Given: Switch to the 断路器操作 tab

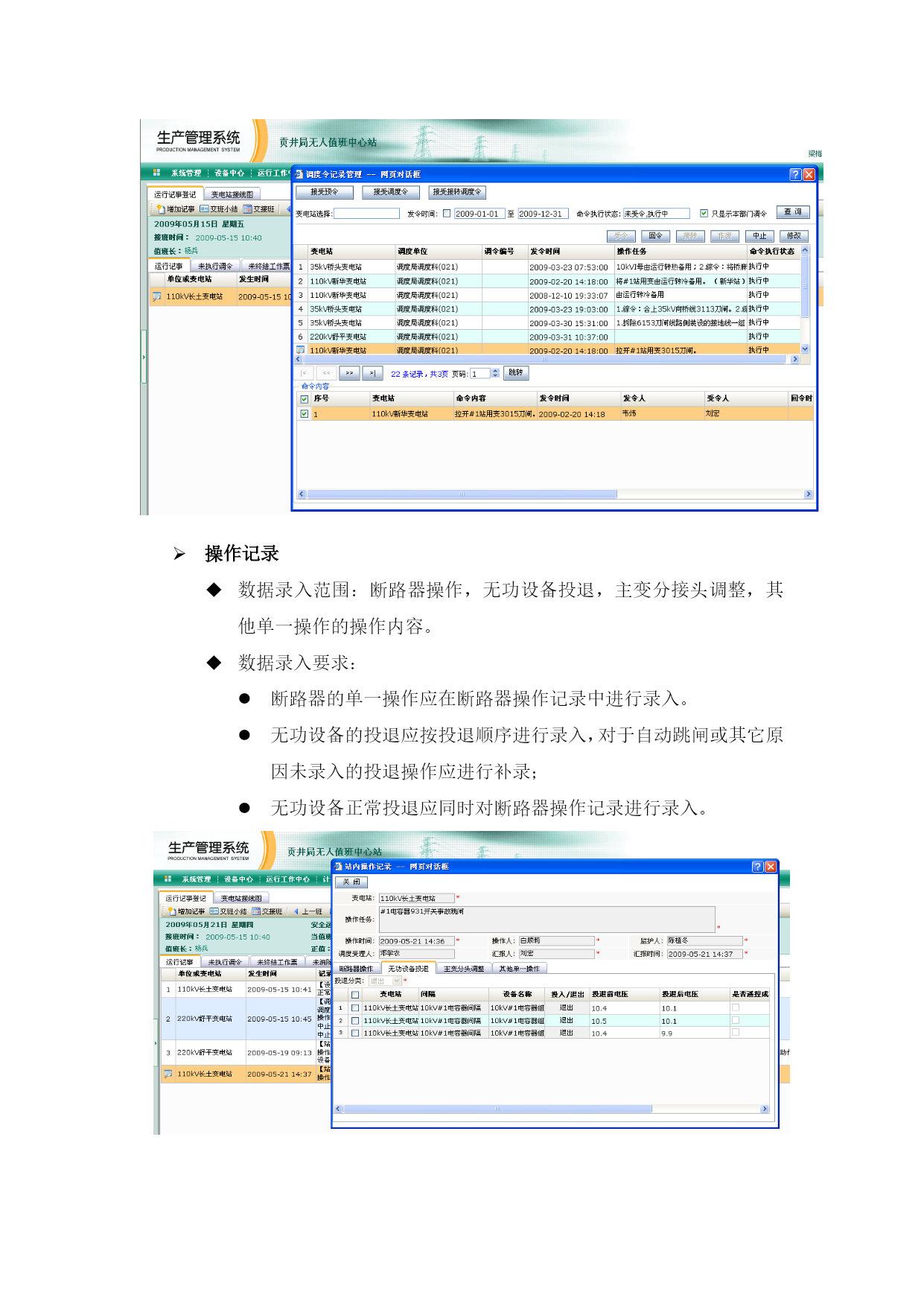Looking at the screenshot, I should pyautogui.click(x=356, y=969).
